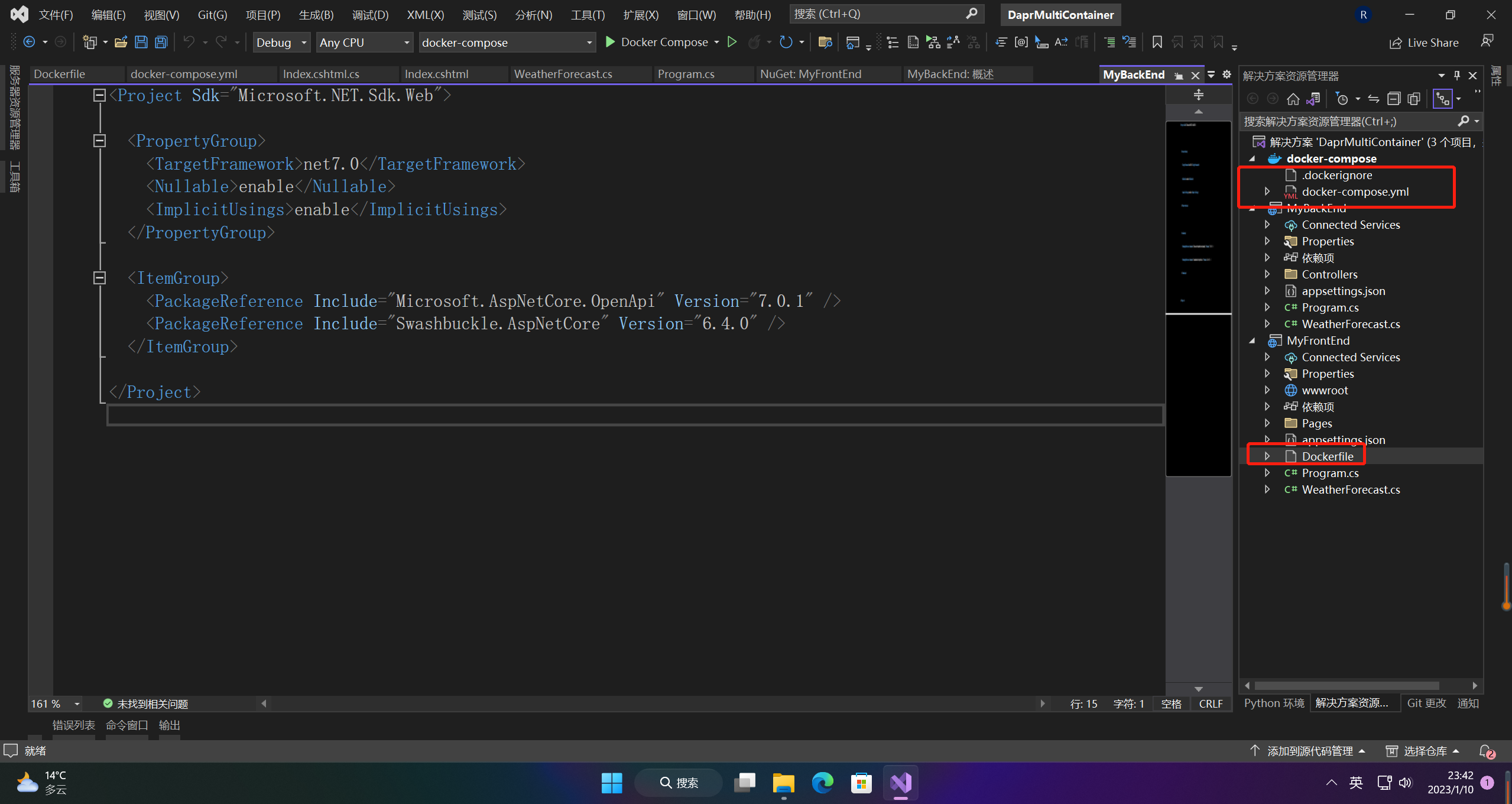Collapse the PropertyGroup outlining box
Viewport: 1512px width, 804px height.
click(99, 141)
